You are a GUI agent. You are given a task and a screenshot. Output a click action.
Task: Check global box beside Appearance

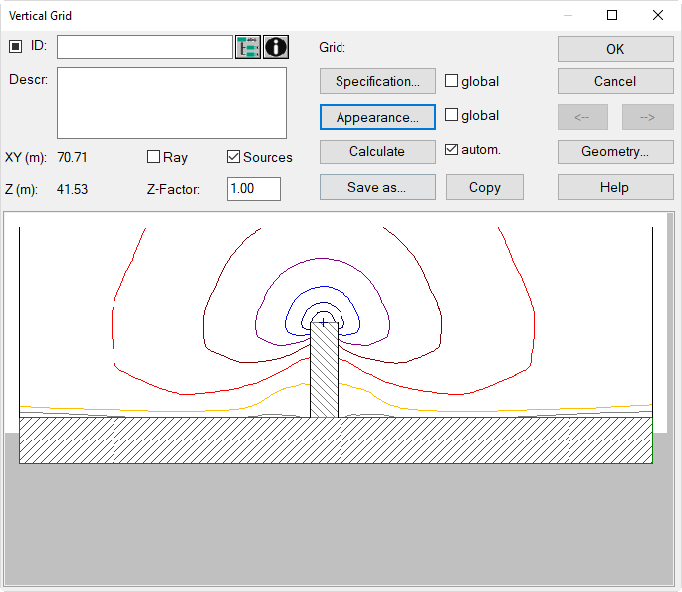(x=451, y=115)
